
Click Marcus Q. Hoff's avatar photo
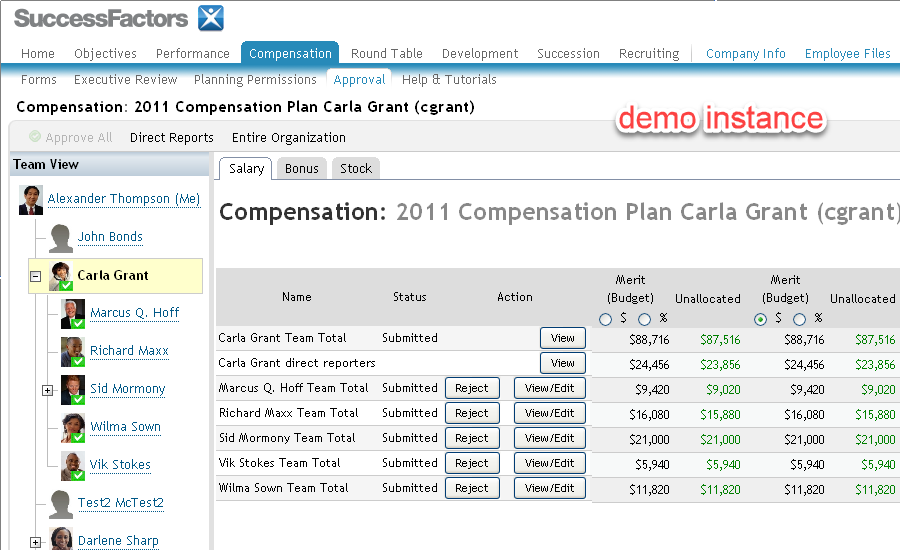(x=73, y=313)
